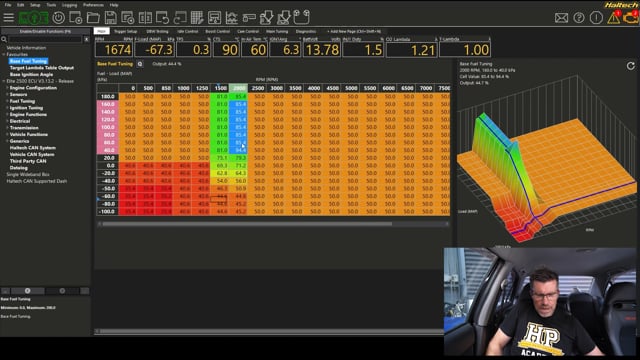
Task: Click the power/reset ECU icon
Action: [59, 18]
